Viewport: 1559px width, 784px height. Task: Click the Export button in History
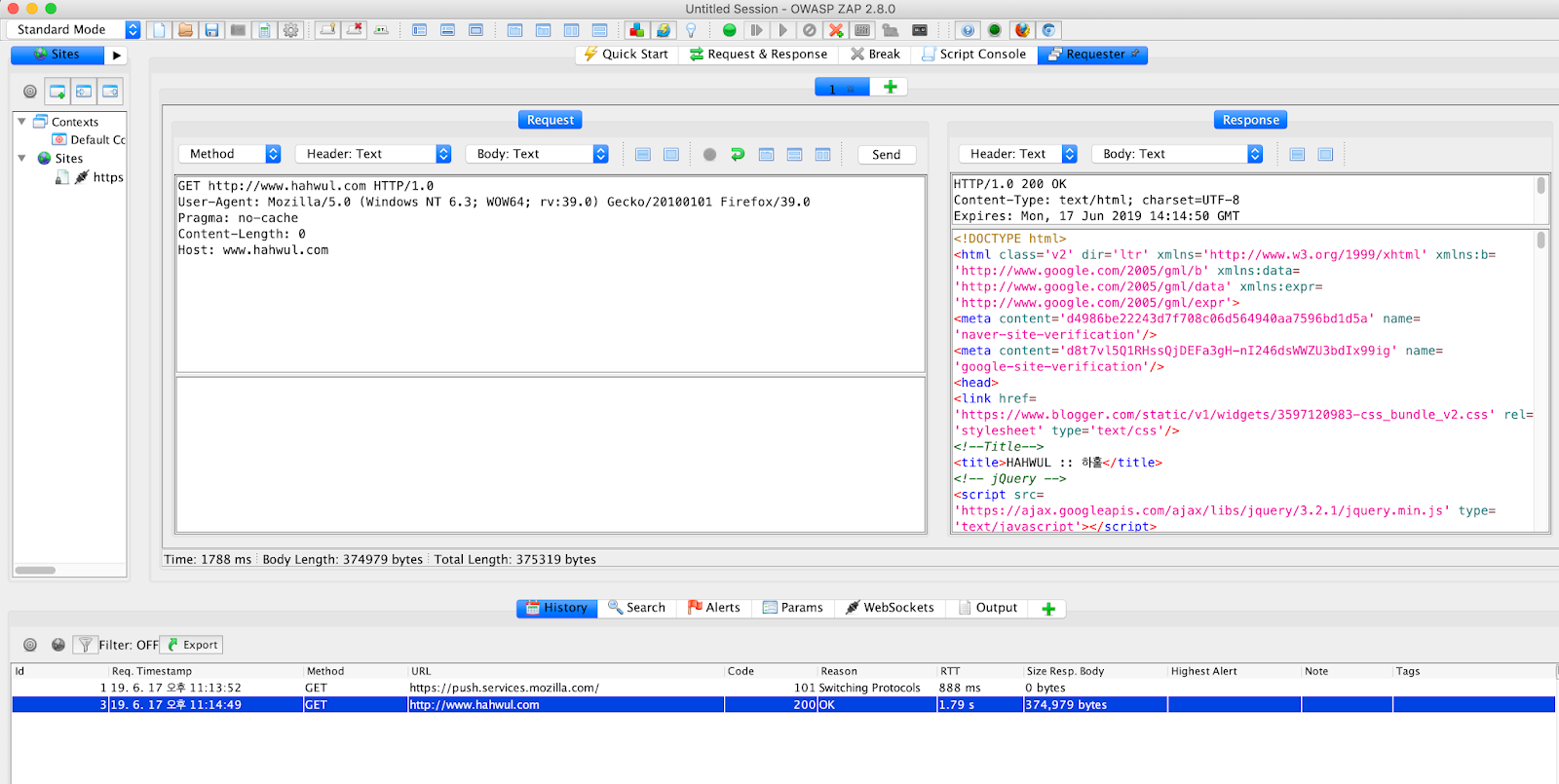191,645
